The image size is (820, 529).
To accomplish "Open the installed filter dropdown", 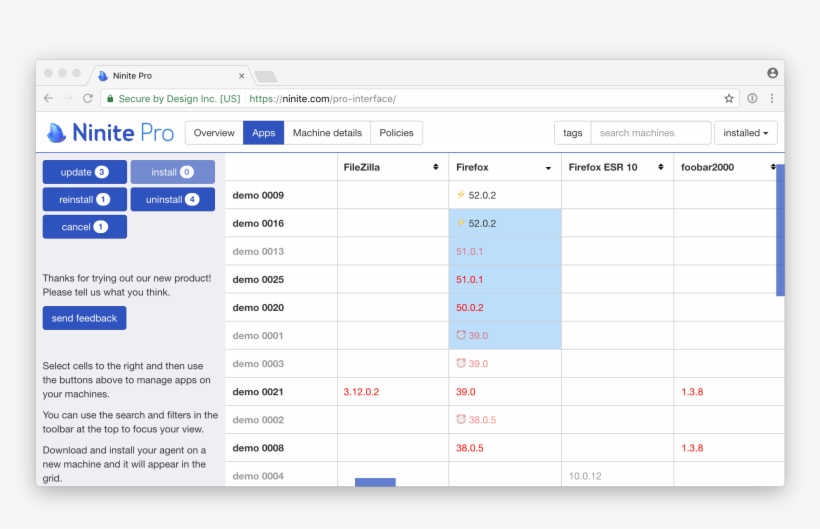I will coord(746,133).
